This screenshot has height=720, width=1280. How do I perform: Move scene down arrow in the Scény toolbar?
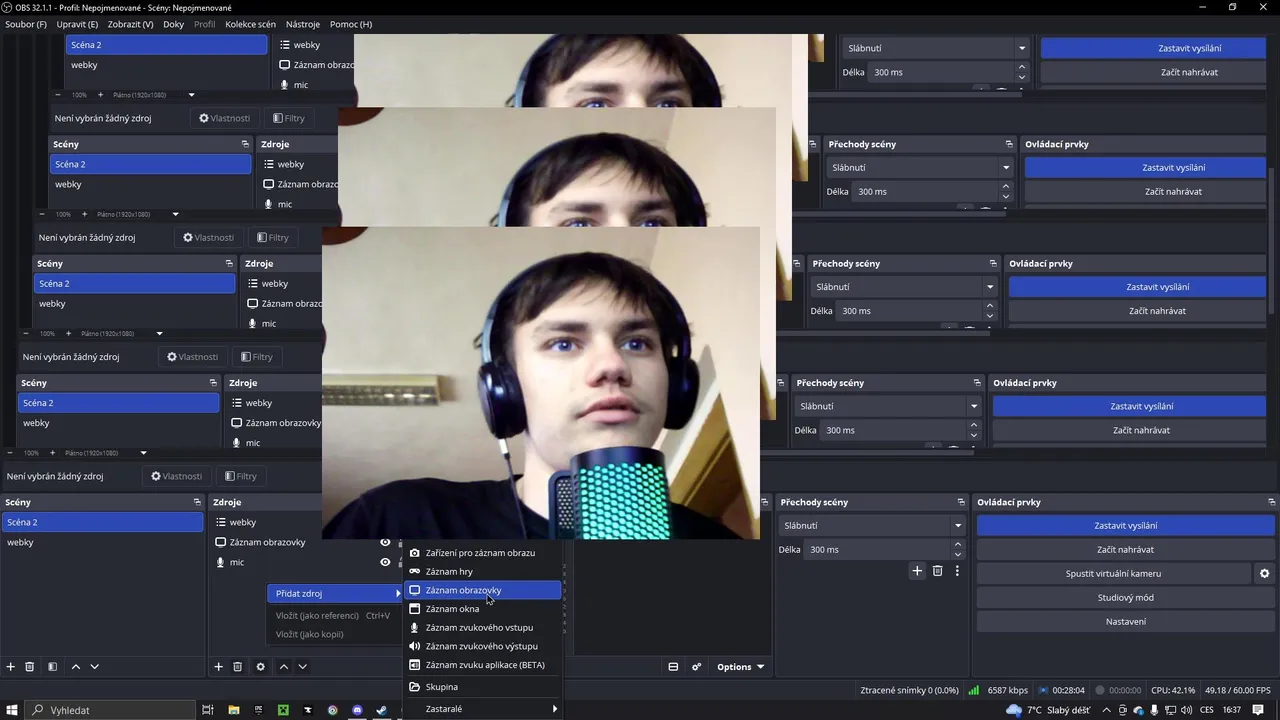click(x=94, y=667)
